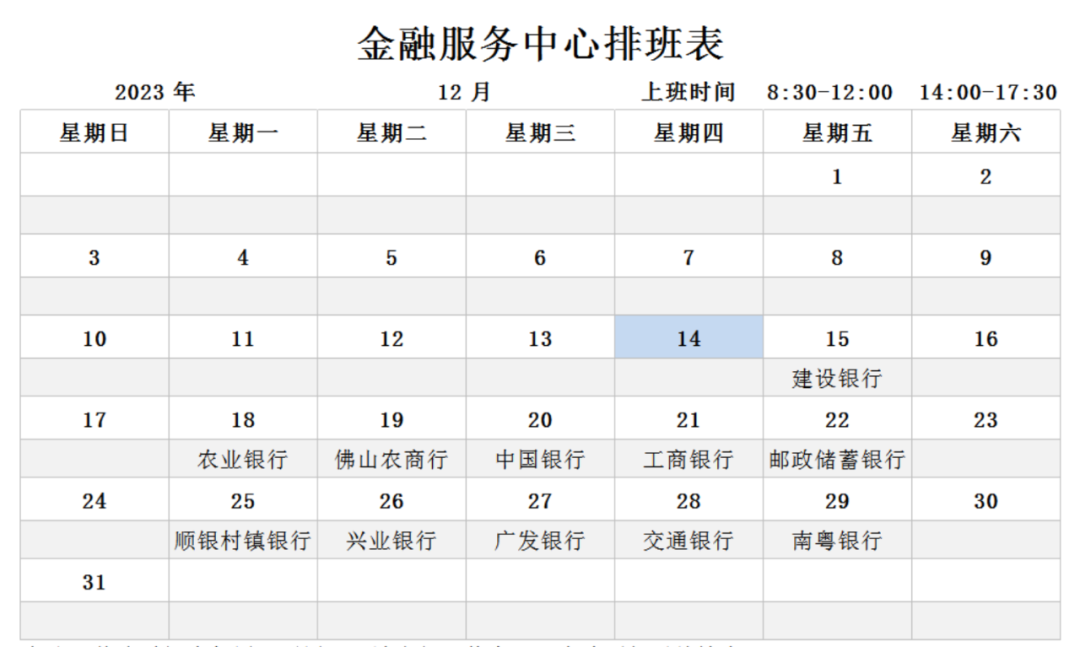Select the 顺银村镇银行 cell
Viewport: 1080px width, 647px height.
243,540
